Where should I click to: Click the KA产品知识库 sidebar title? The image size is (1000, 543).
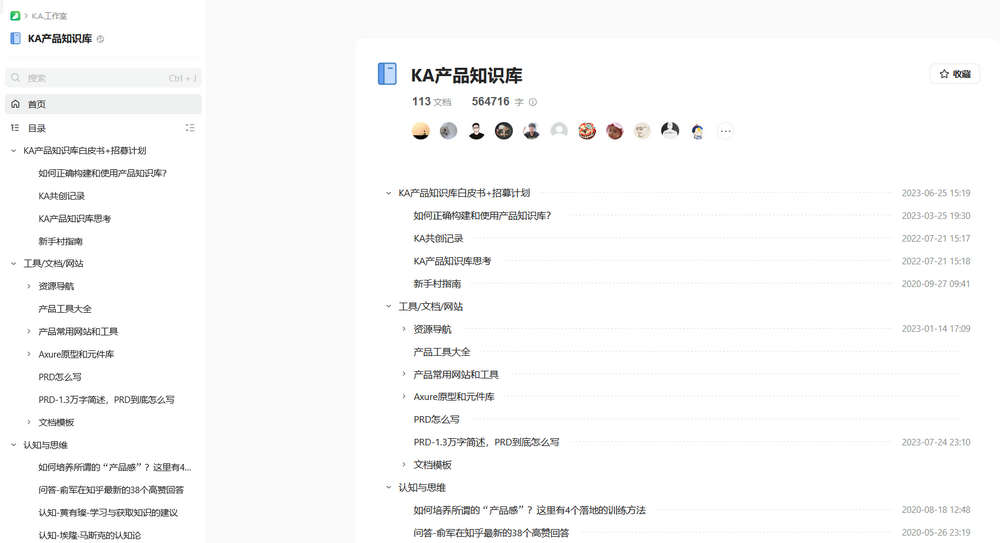(60, 38)
